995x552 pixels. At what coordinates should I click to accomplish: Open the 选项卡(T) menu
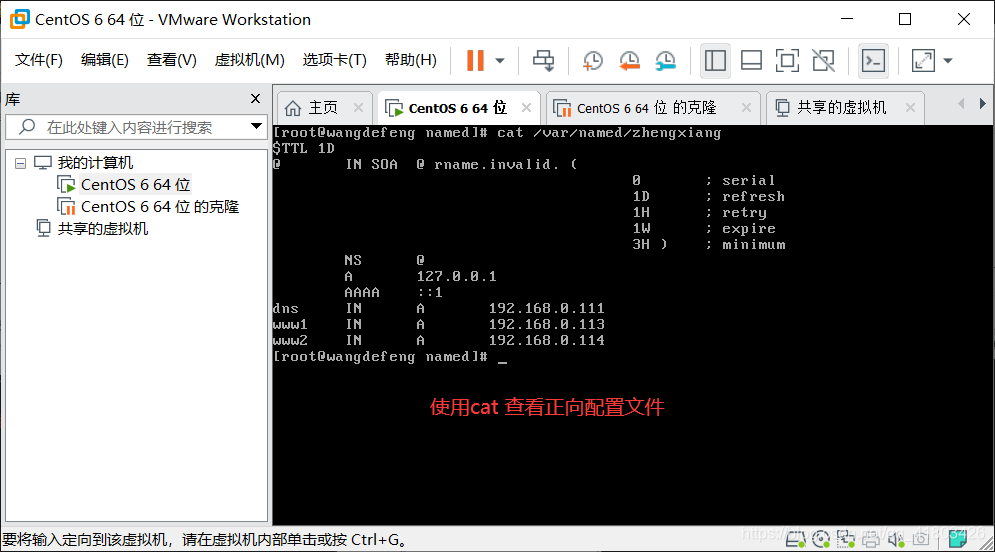coord(334,60)
